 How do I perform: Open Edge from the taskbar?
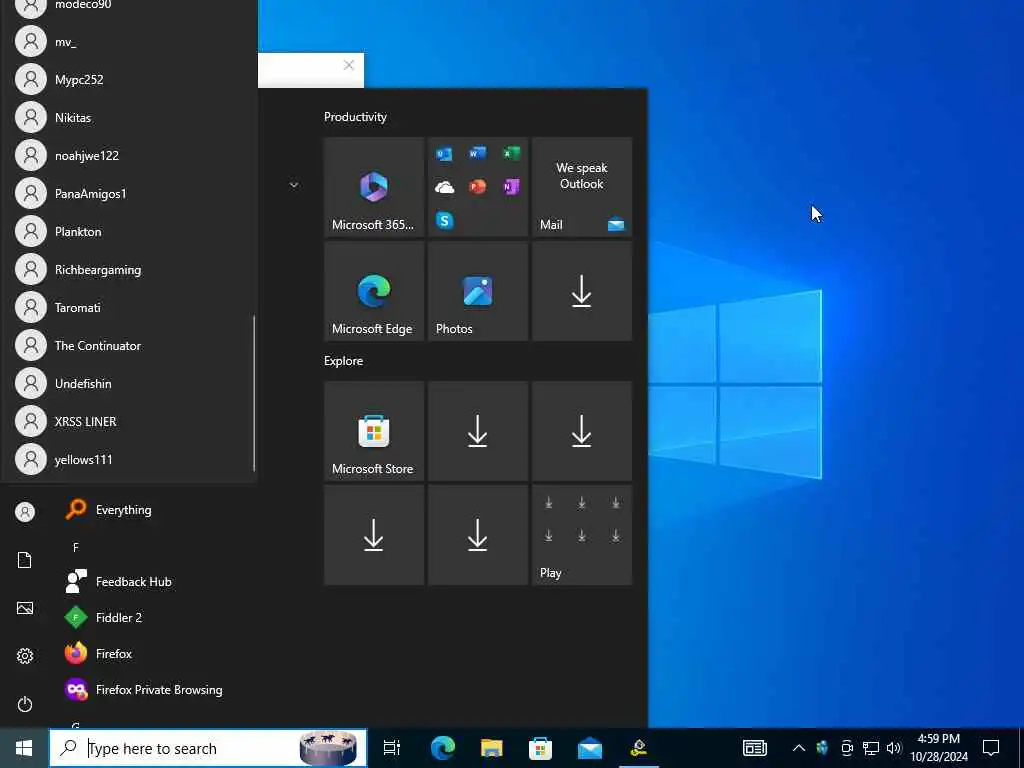point(443,748)
